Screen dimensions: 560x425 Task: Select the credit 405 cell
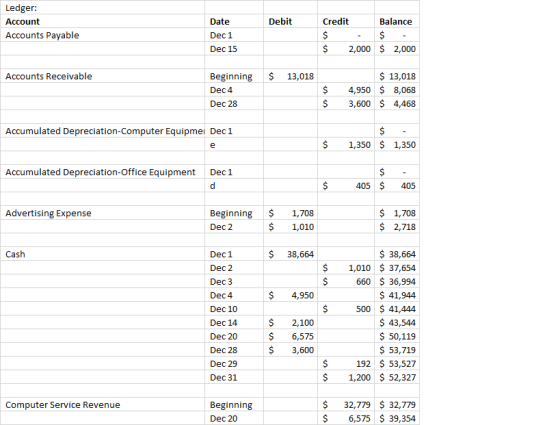pos(346,186)
